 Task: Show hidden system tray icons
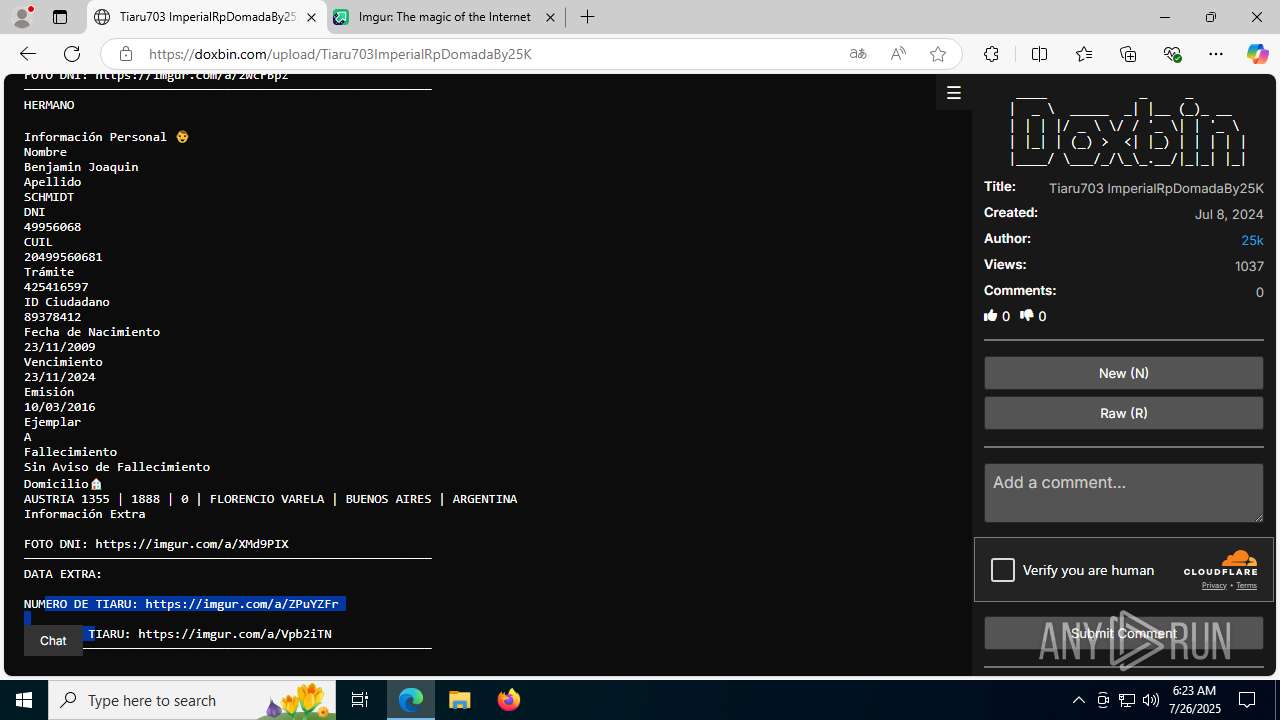click(x=1078, y=700)
